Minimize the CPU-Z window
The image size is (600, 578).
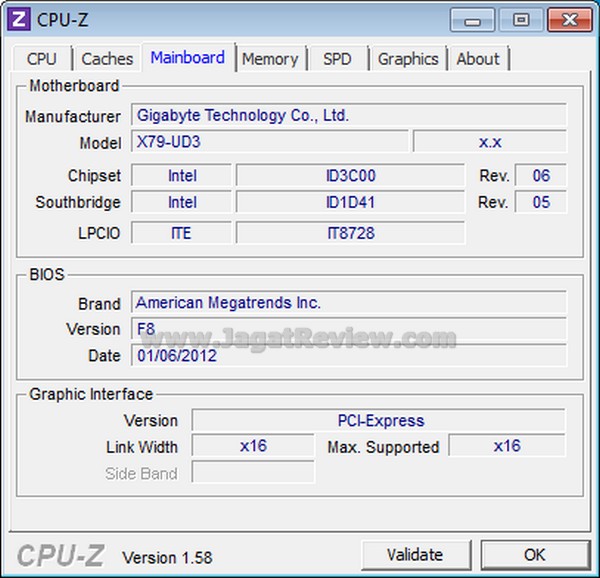click(473, 20)
